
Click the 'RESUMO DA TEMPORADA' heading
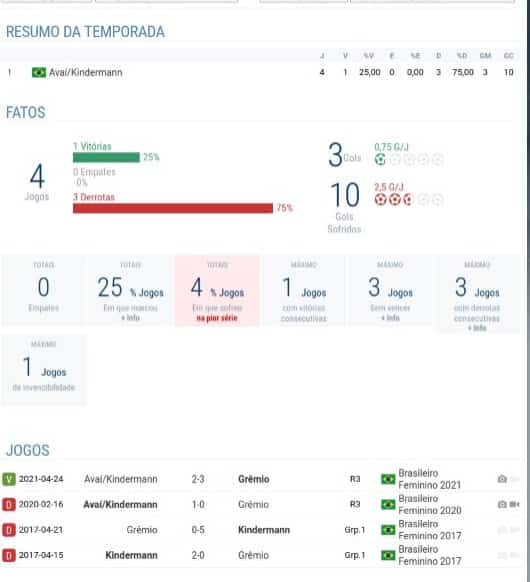pos(85,32)
